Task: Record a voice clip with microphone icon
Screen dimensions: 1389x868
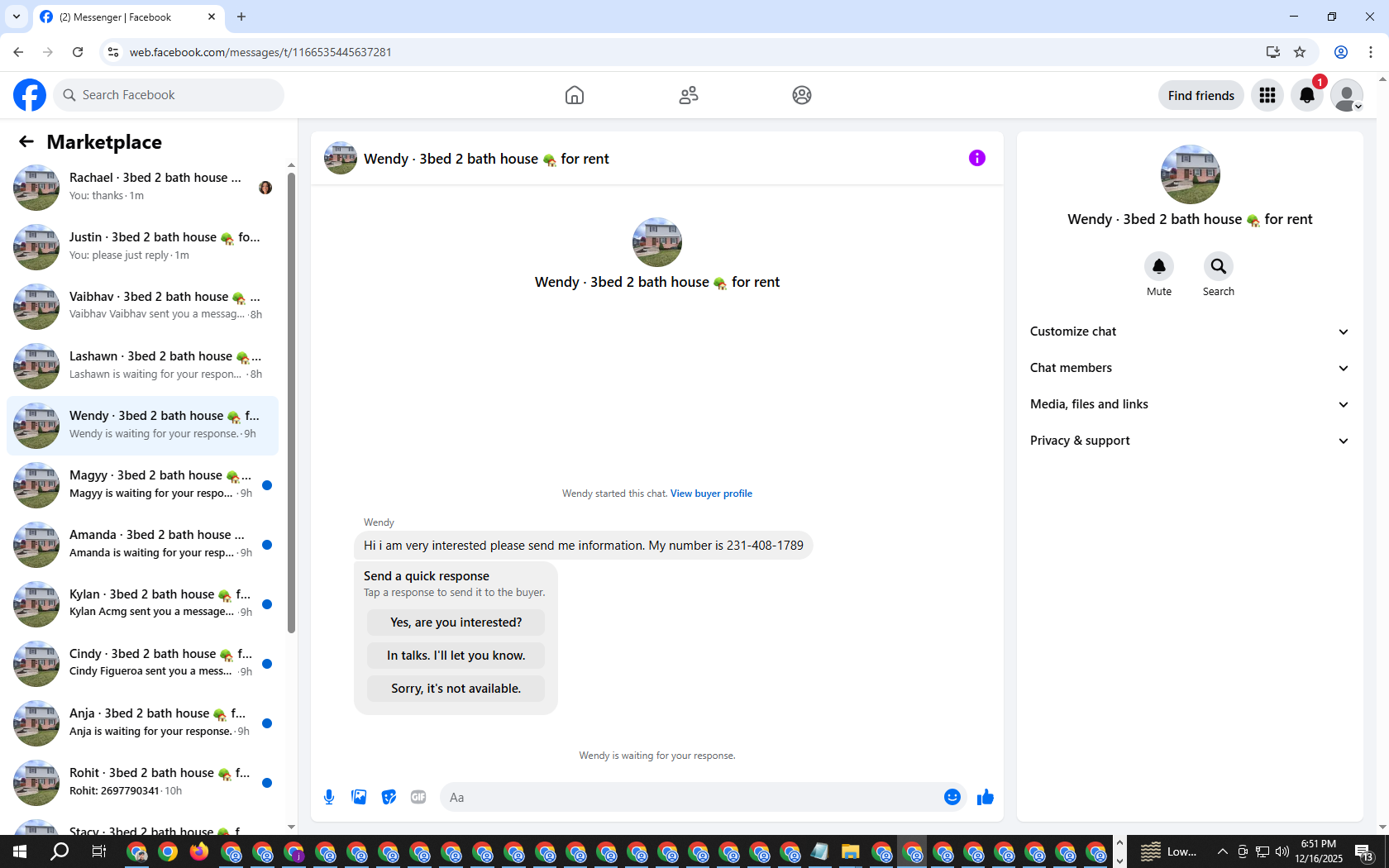Action: (329, 797)
